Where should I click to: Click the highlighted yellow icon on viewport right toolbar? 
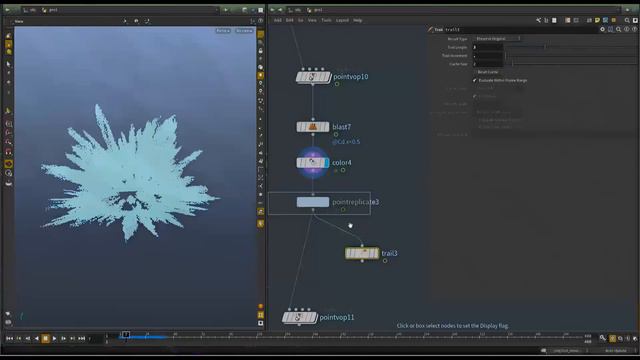pyautogui.click(x=261, y=76)
